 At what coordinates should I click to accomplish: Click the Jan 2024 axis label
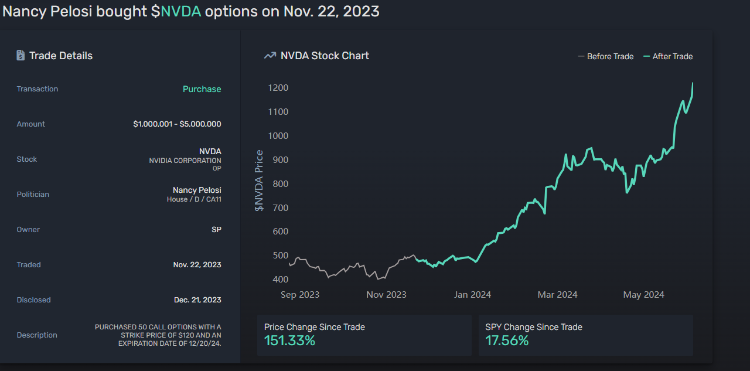pyautogui.click(x=472, y=295)
